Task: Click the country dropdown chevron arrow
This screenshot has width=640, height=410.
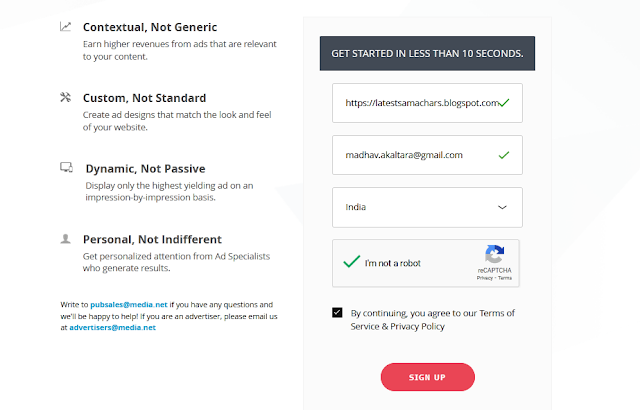Action: tap(503, 207)
